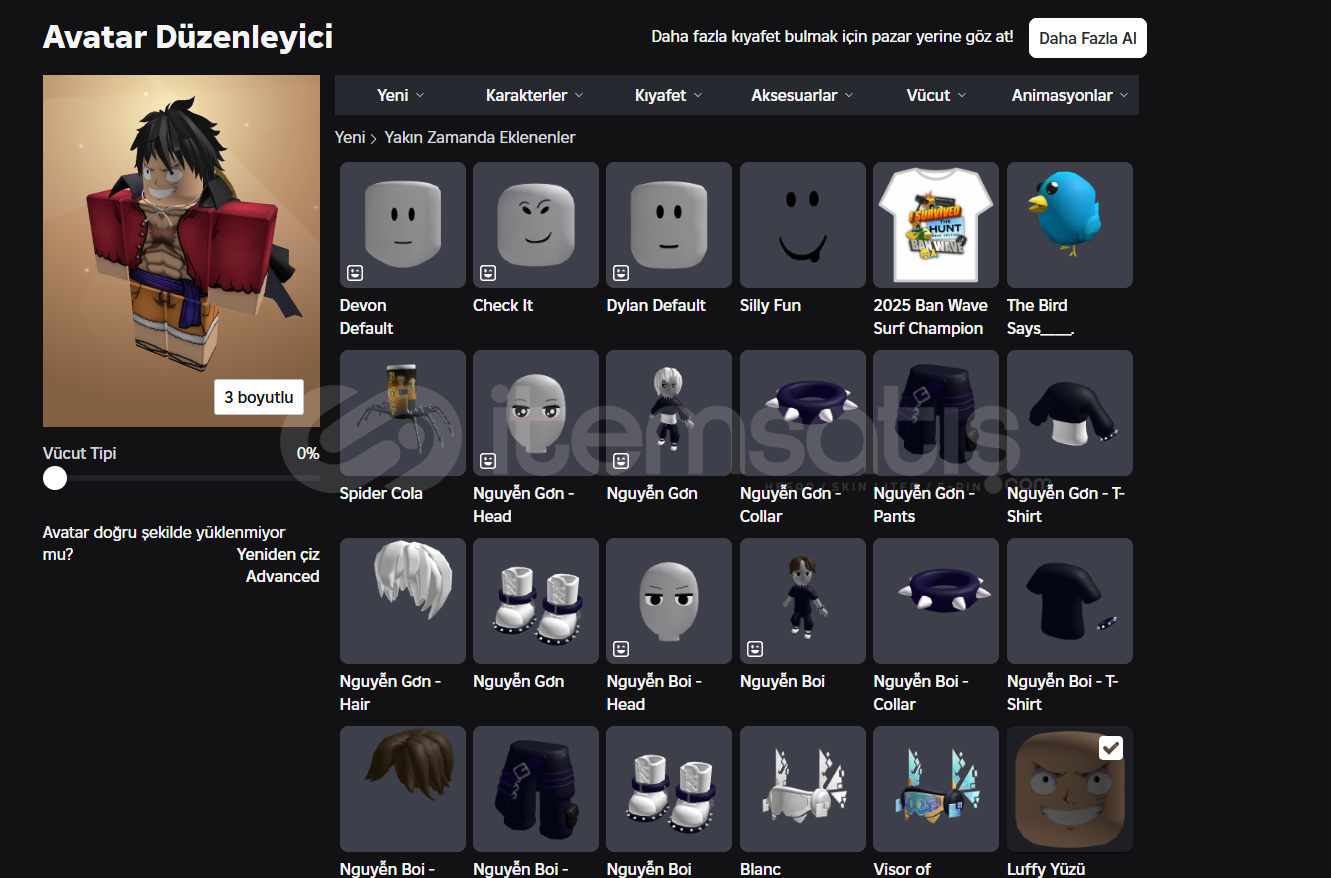Equip The Bird Says blue bird accessory
The height and width of the screenshot is (878, 1331).
point(1070,225)
